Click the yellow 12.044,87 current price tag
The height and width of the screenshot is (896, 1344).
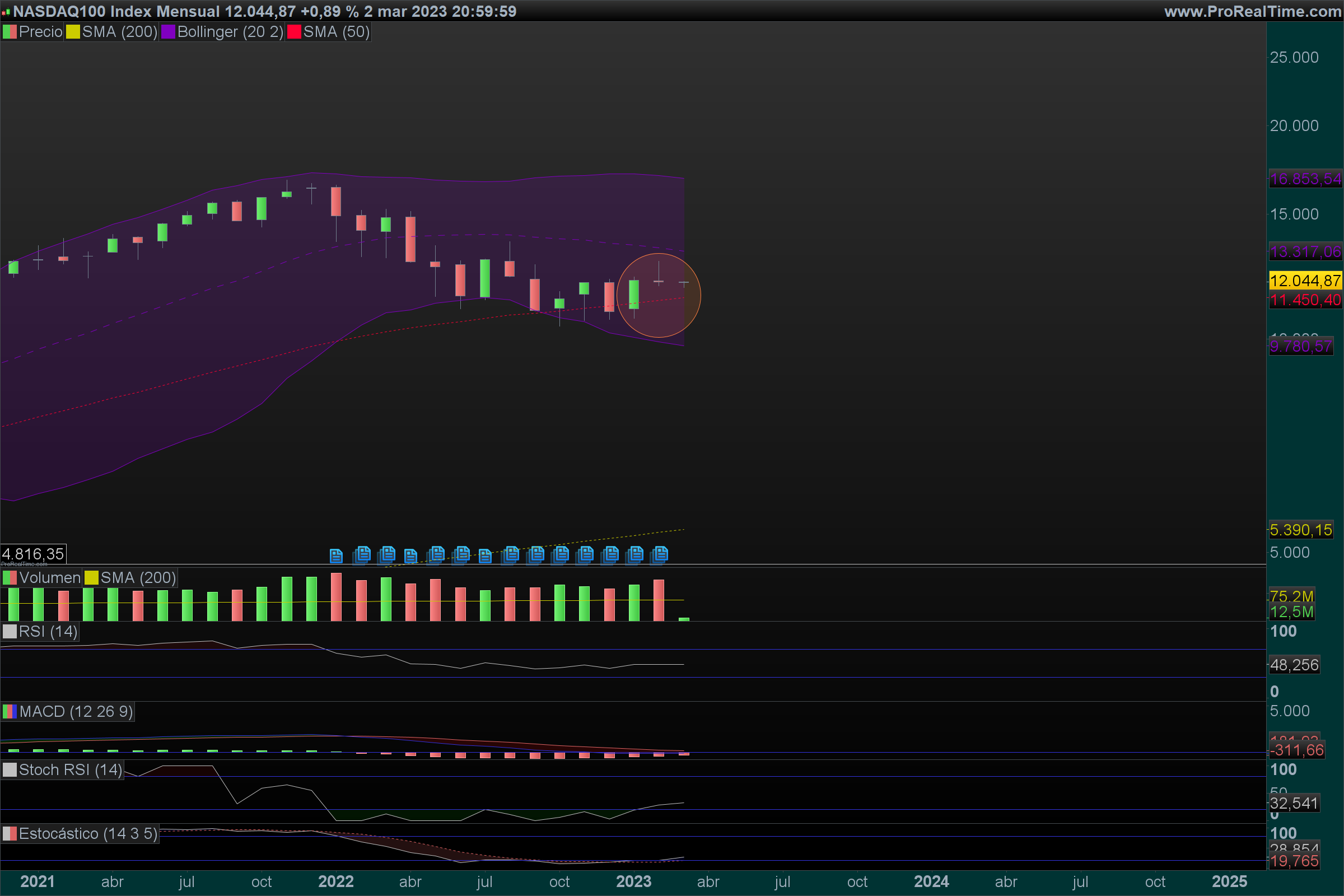(1305, 281)
